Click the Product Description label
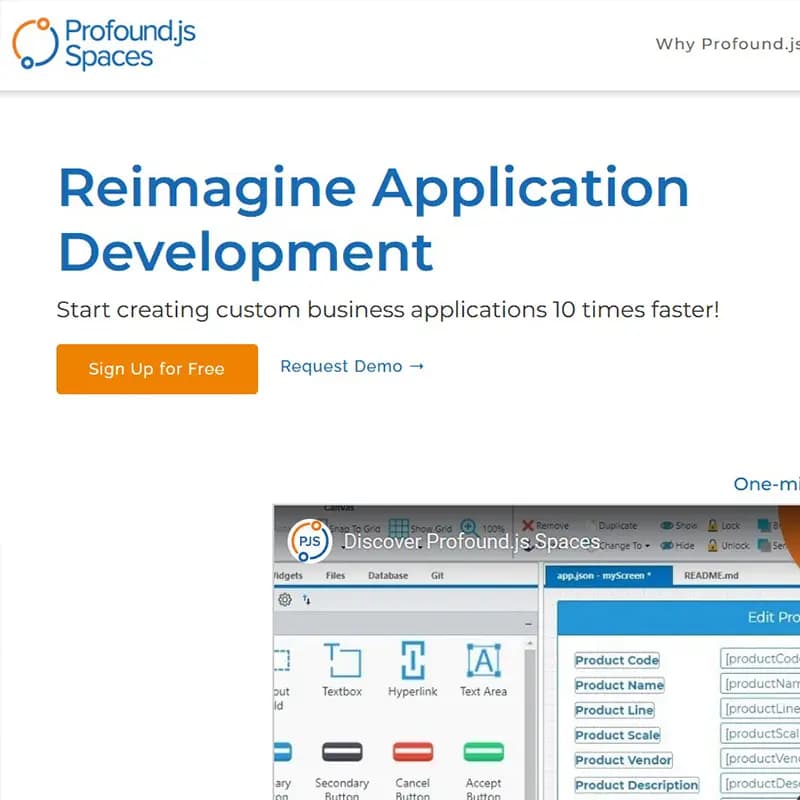The height and width of the screenshot is (800, 800). click(637, 785)
